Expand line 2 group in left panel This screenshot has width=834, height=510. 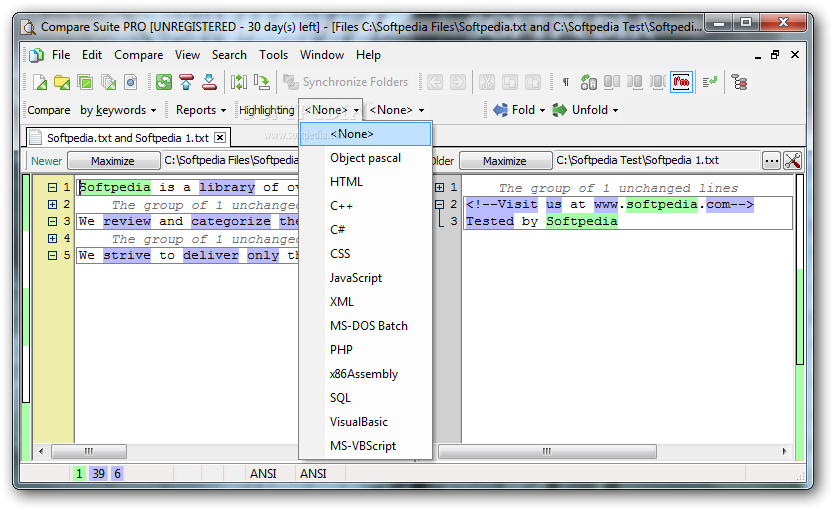[x=52, y=204]
